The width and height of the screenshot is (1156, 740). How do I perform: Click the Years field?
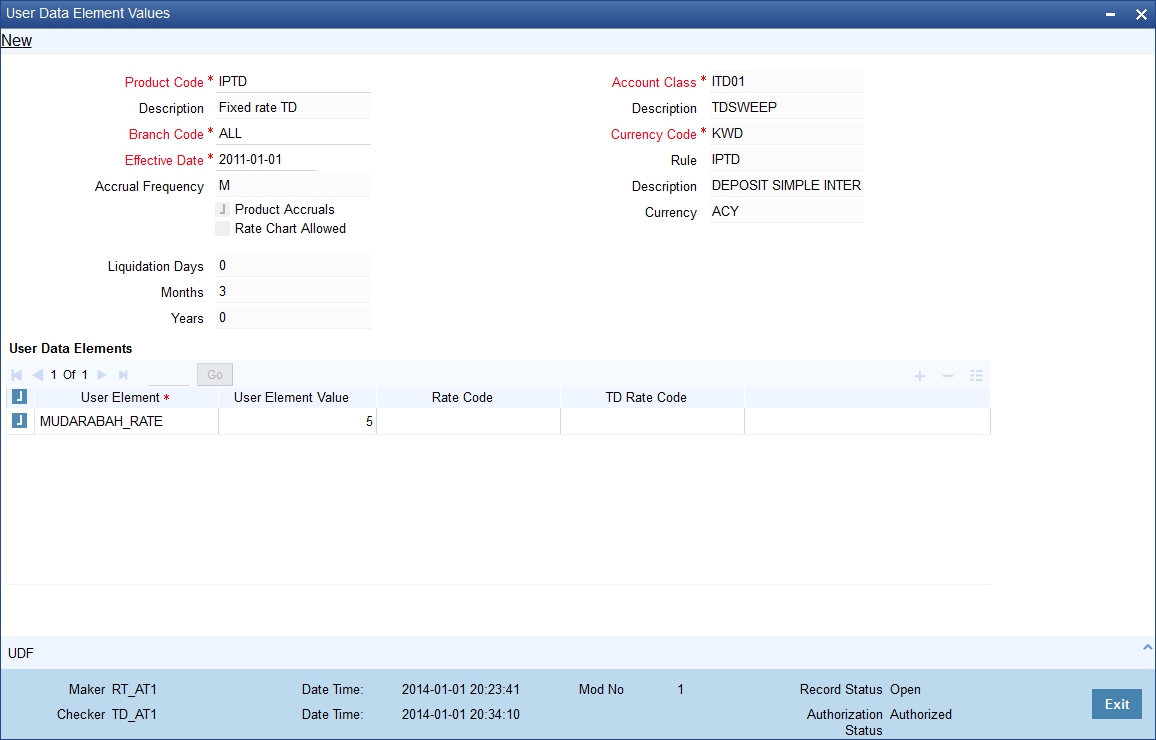293,318
